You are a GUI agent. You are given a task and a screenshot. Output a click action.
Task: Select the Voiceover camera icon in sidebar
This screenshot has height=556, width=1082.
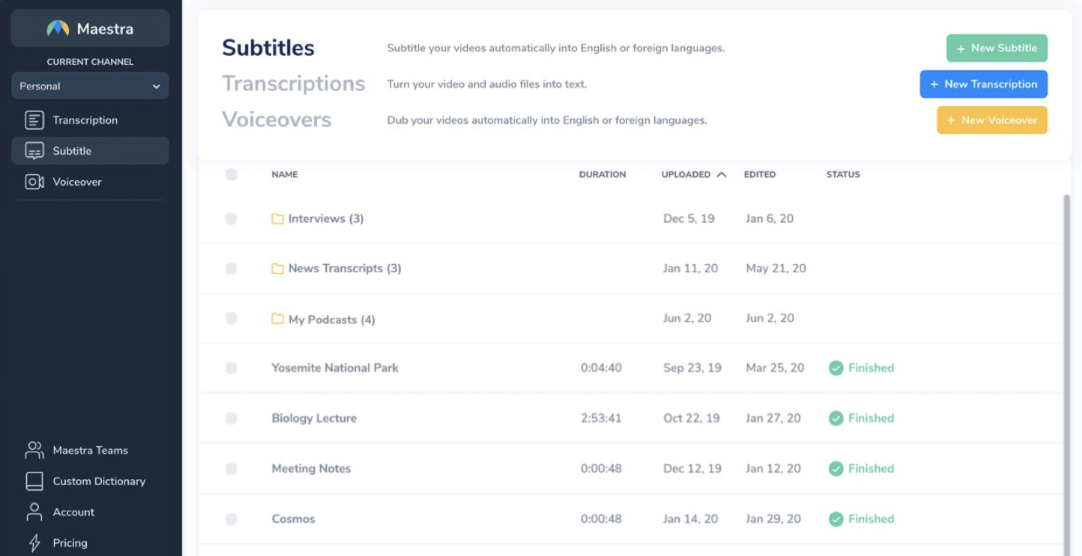(x=35, y=182)
